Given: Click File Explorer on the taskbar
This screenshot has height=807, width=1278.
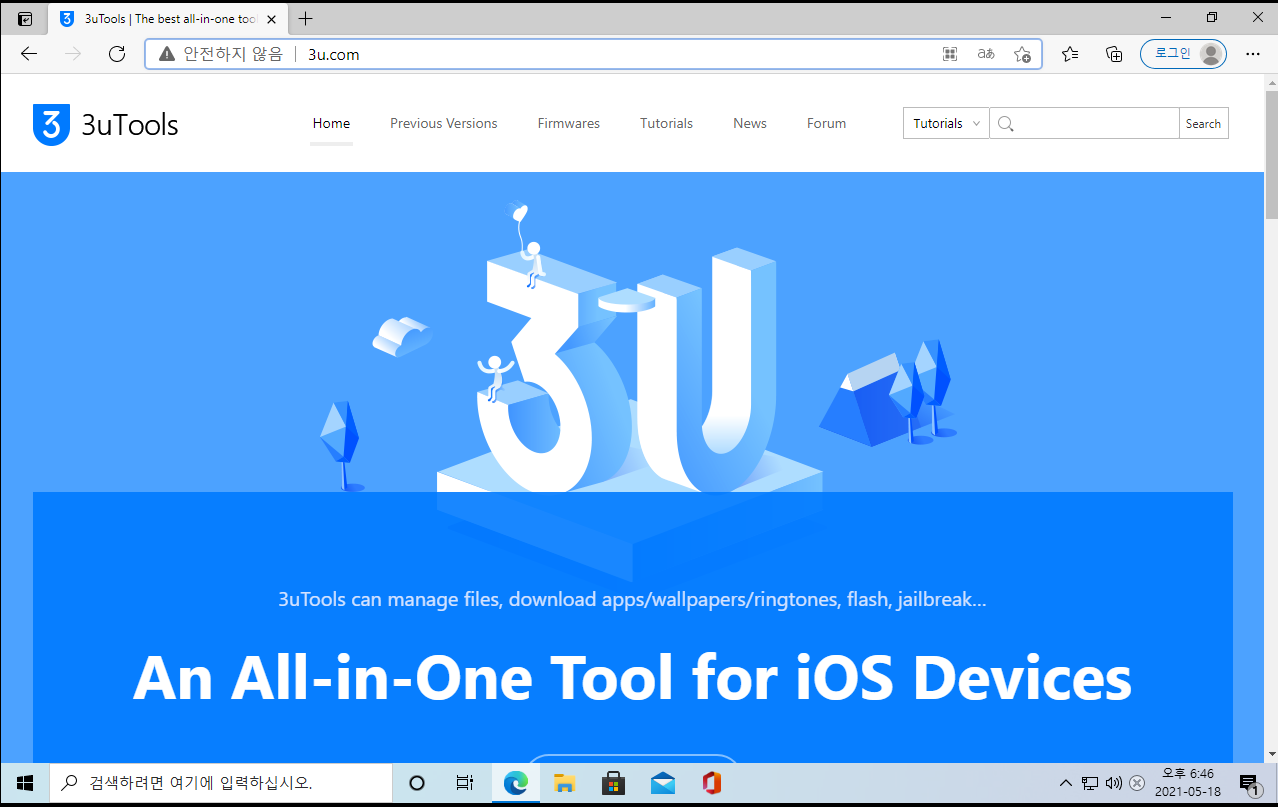Looking at the screenshot, I should pyautogui.click(x=564, y=783).
